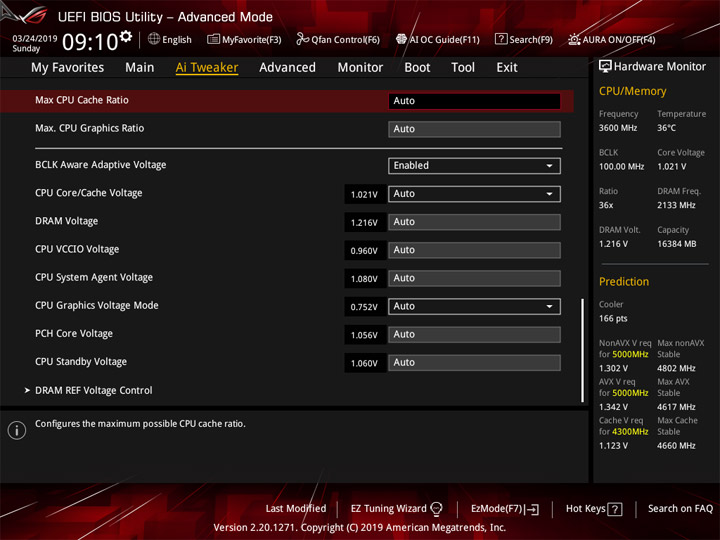Screen dimensions: 720x540
Task: Click Last Modified in the footer
Action: [x=296, y=509]
